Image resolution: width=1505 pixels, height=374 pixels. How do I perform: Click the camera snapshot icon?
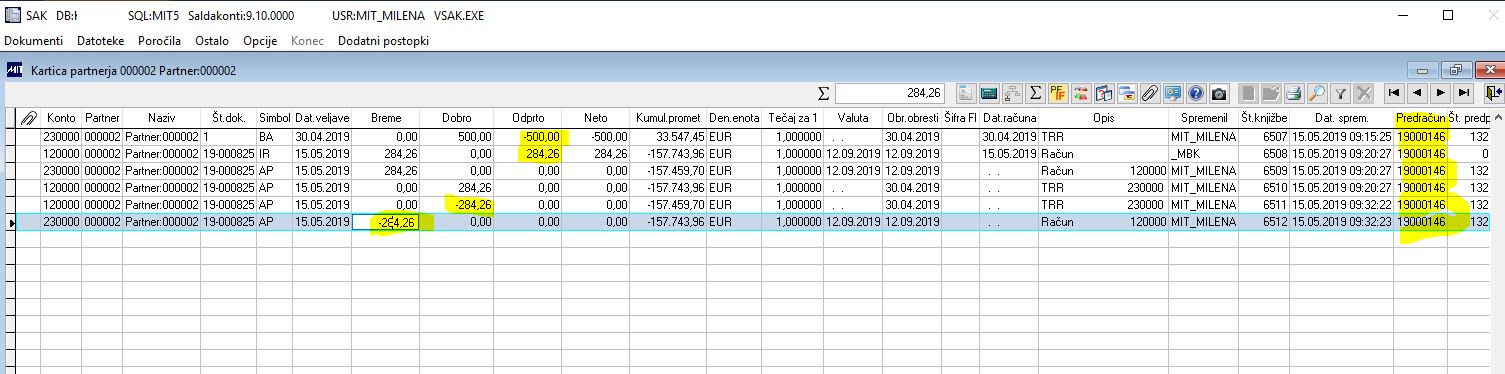pyautogui.click(x=1219, y=93)
